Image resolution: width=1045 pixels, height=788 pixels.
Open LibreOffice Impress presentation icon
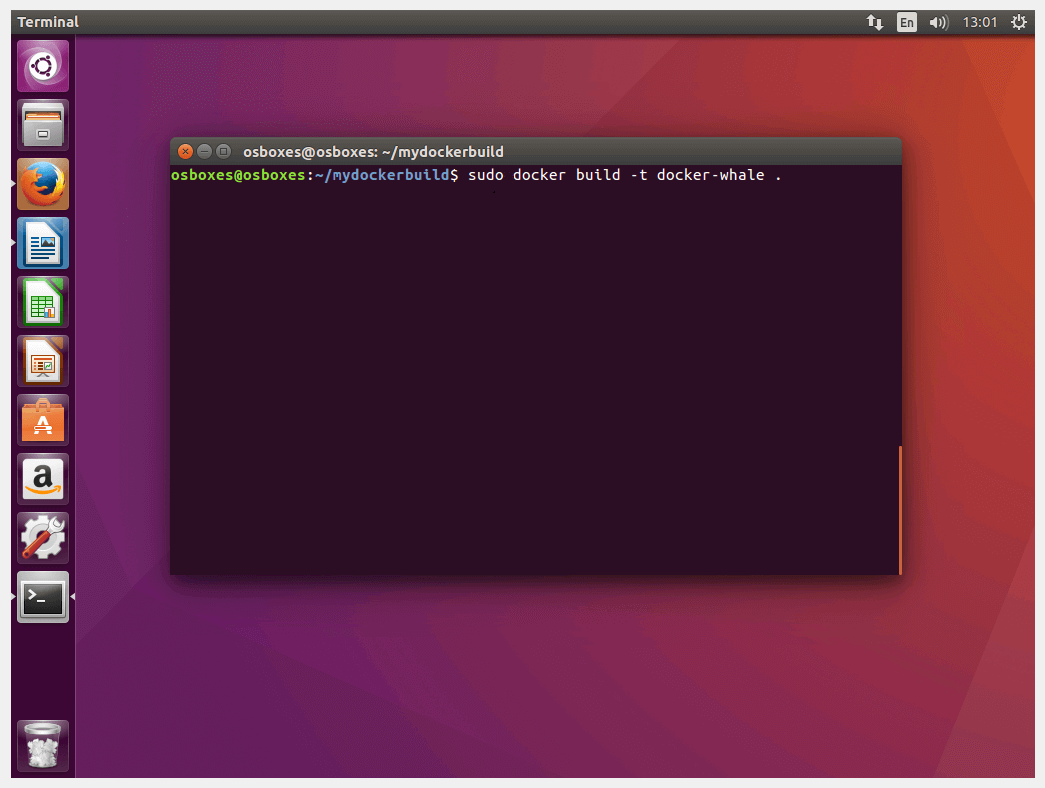[x=43, y=361]
